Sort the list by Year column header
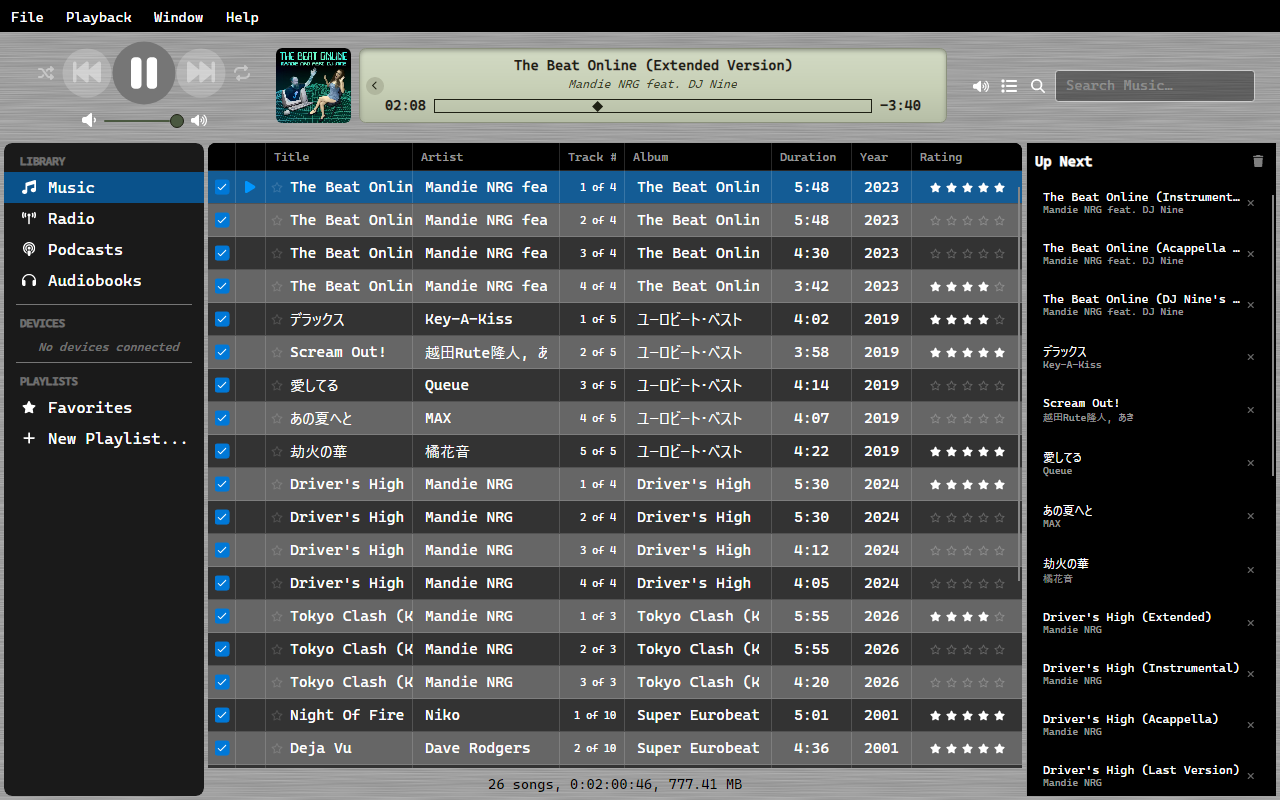The height and width of the screenshot is (800, 1280). 881,157
